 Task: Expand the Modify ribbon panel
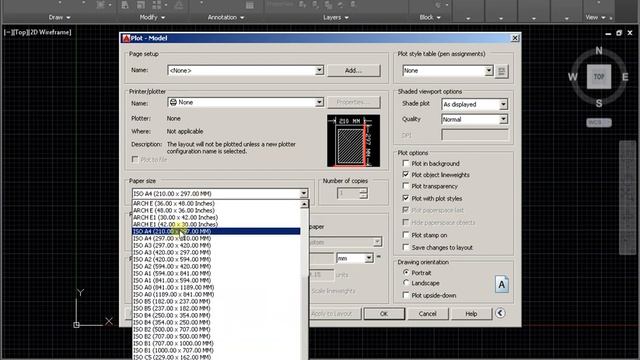tap(152, 18)
